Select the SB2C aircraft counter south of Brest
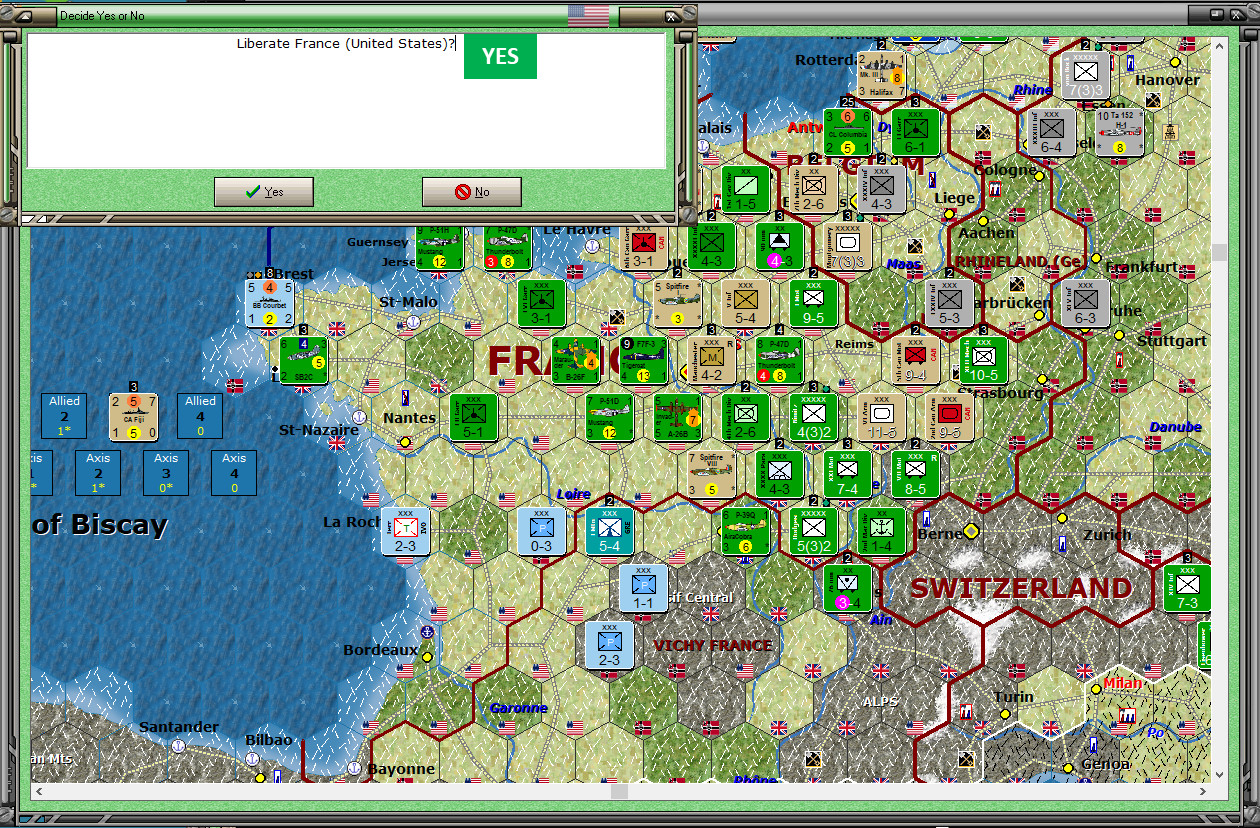This screenshot has height=828, width=1260. coord(304,361)
